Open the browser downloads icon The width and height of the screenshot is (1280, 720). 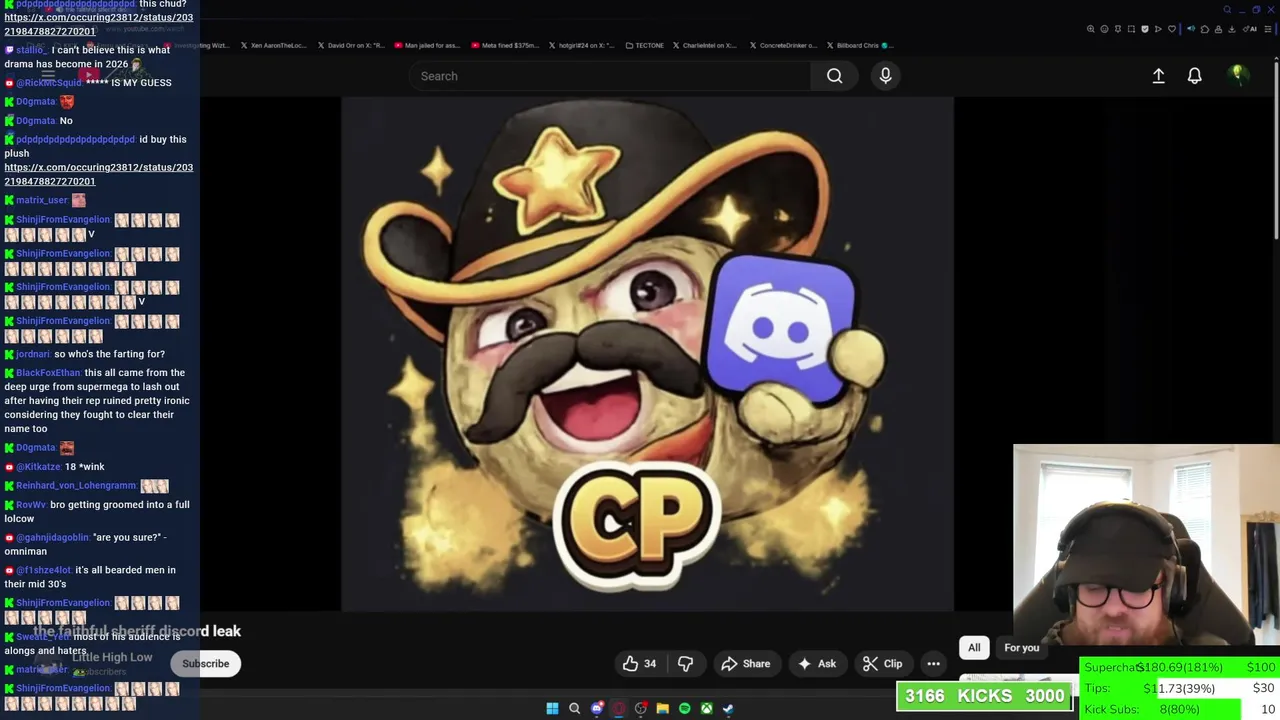click(1232, 29)
